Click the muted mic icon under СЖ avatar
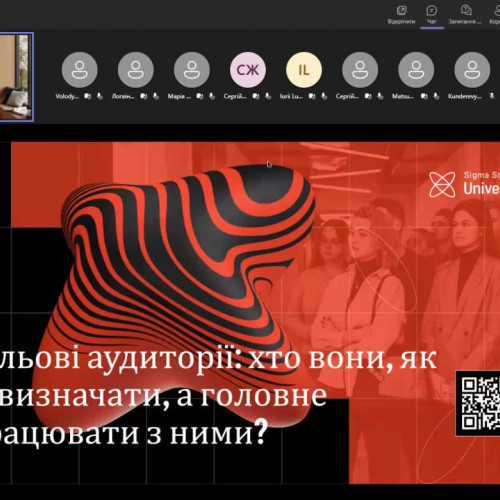 [268, 96]
